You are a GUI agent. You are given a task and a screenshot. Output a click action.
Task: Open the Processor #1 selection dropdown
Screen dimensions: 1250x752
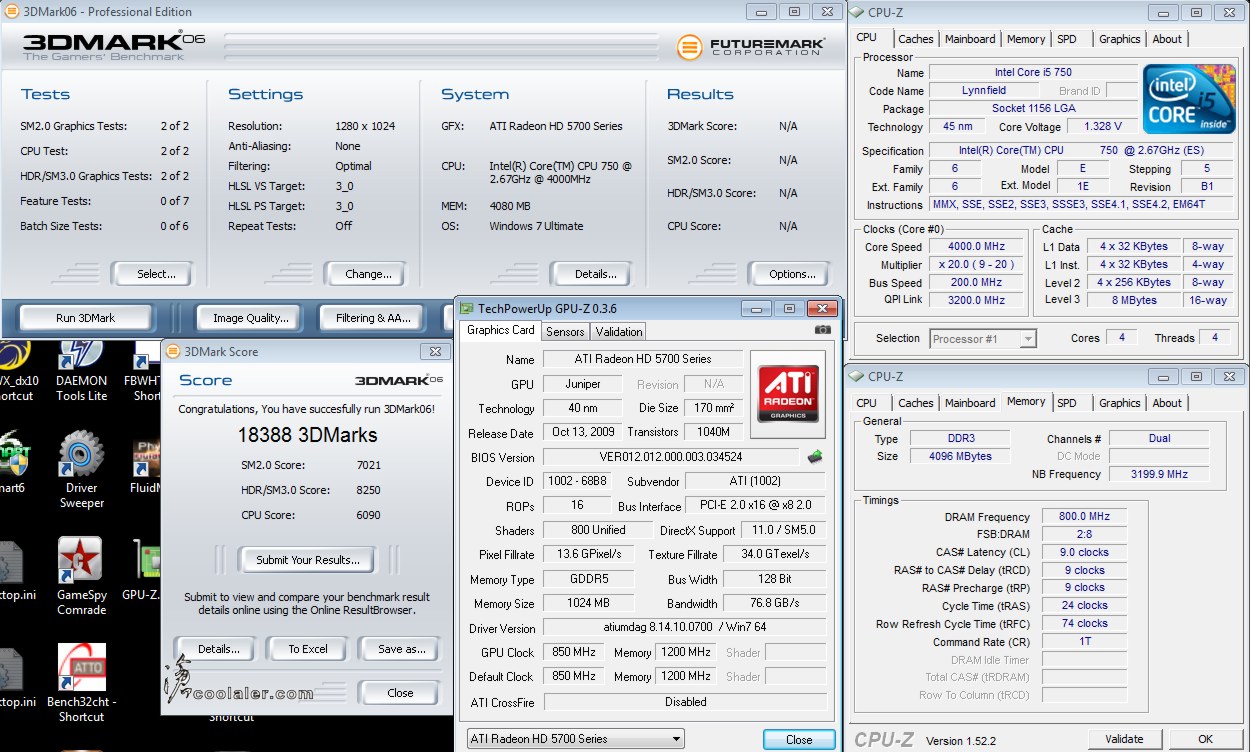983,339
